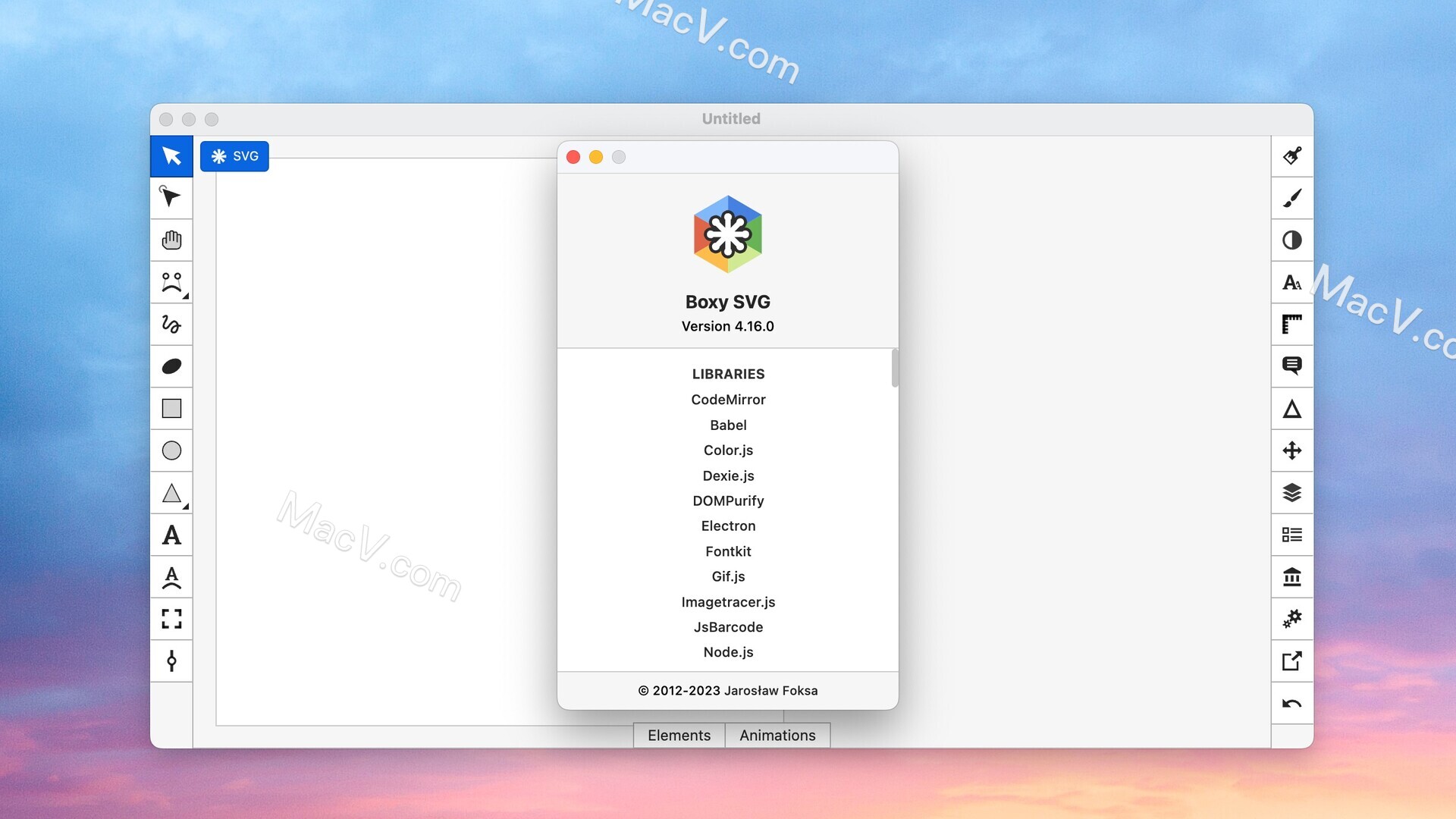Click the Electron library entry
The width and height of the screenshot is (1456, 819).
click(728, 526)
